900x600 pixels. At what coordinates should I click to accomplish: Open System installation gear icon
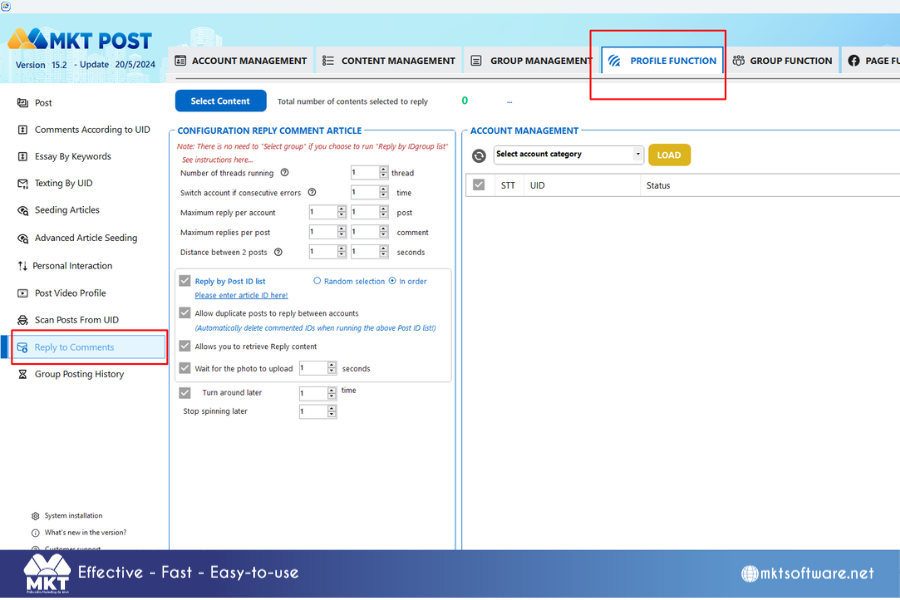click(36, 516)
